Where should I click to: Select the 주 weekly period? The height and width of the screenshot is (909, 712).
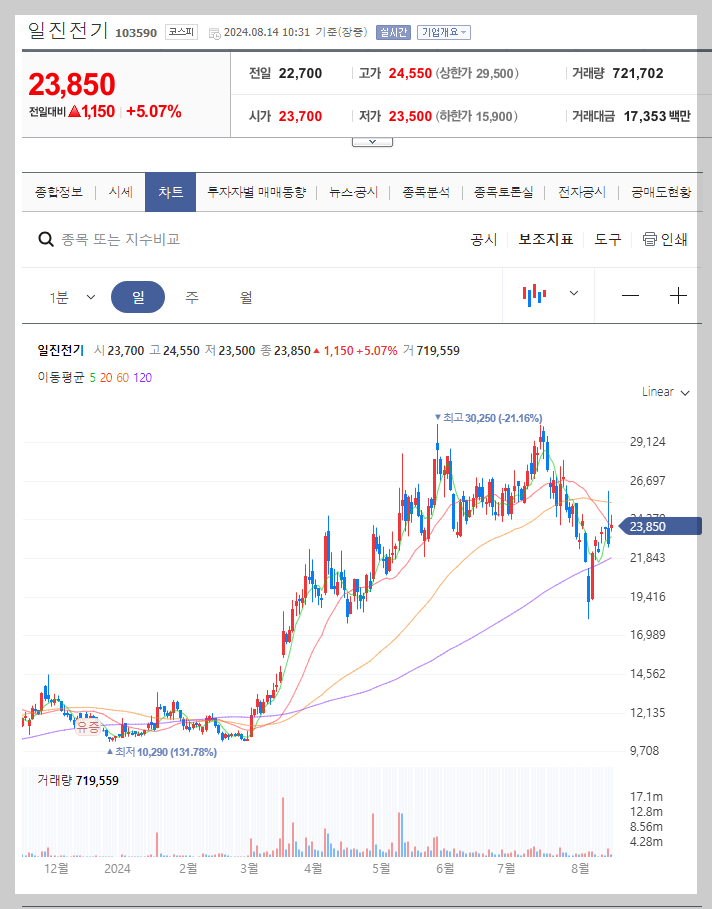tap(192, 297)
